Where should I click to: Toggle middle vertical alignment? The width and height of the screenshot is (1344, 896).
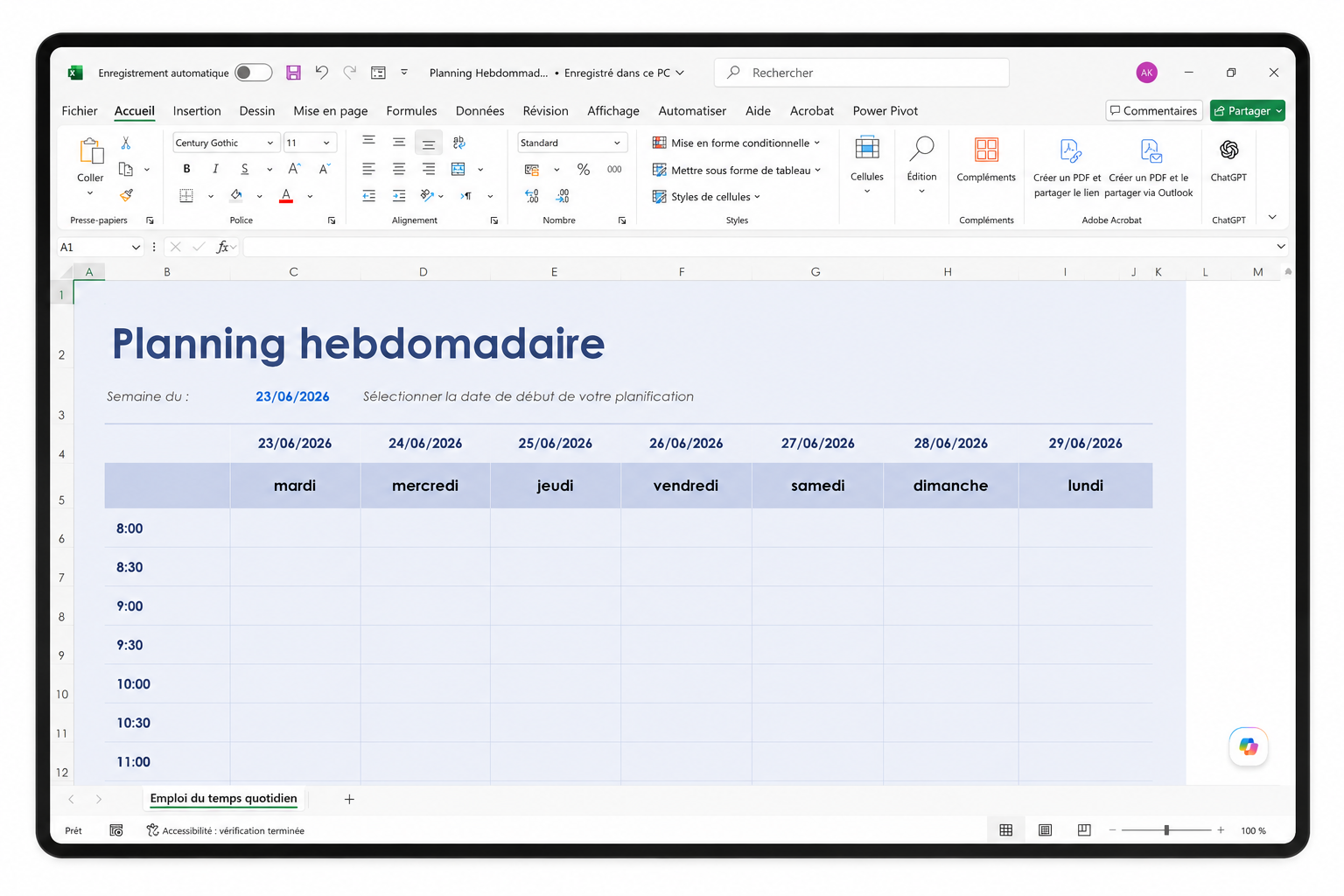coord(399,142)
